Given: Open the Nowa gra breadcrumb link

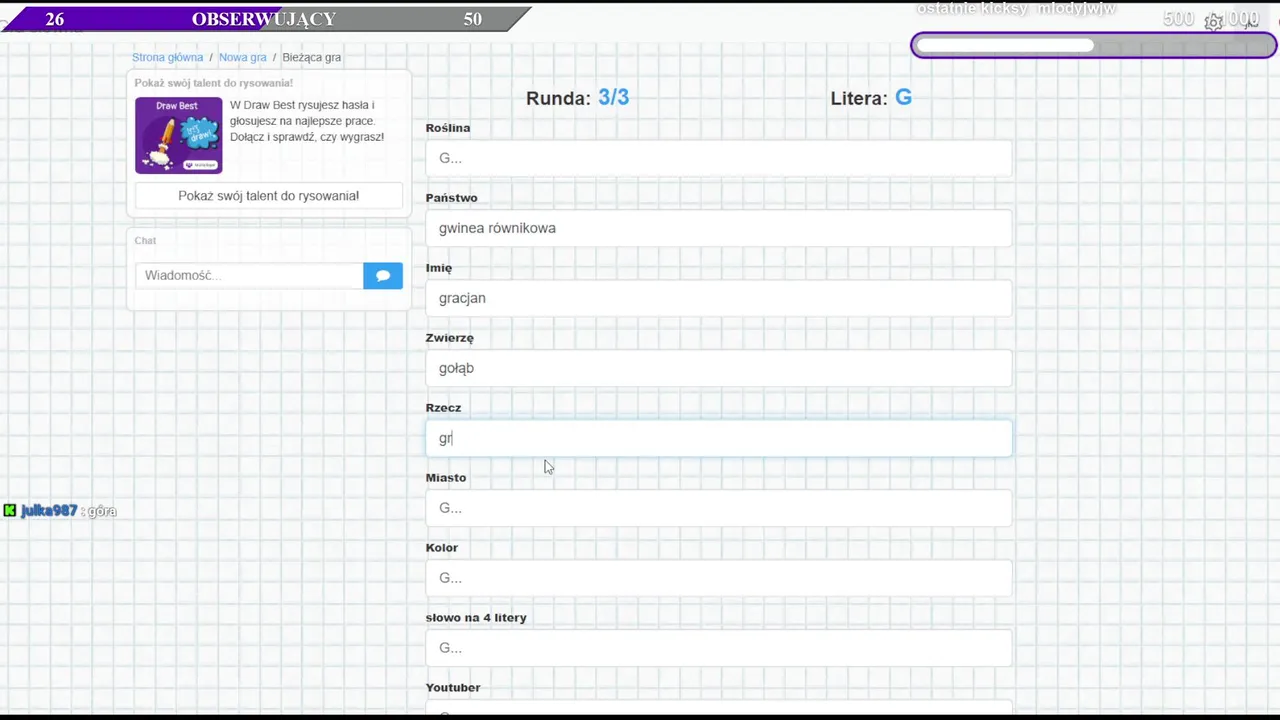Looking at the screenshot, I should point(243,57).
